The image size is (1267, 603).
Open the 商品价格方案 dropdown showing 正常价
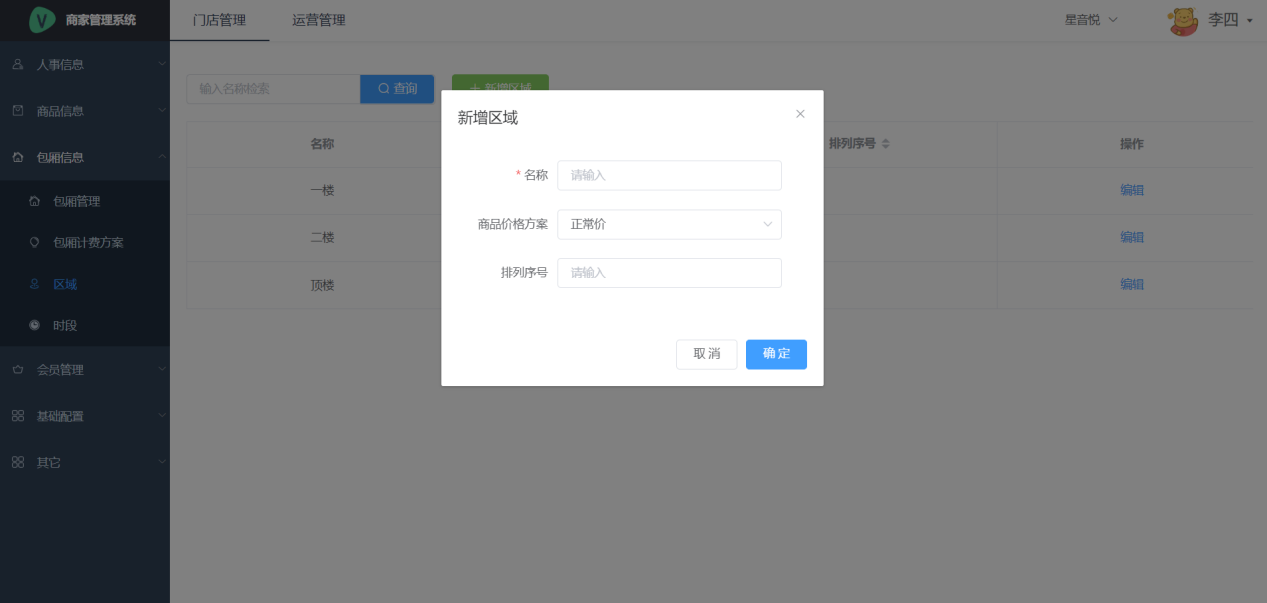click(669, 224)
